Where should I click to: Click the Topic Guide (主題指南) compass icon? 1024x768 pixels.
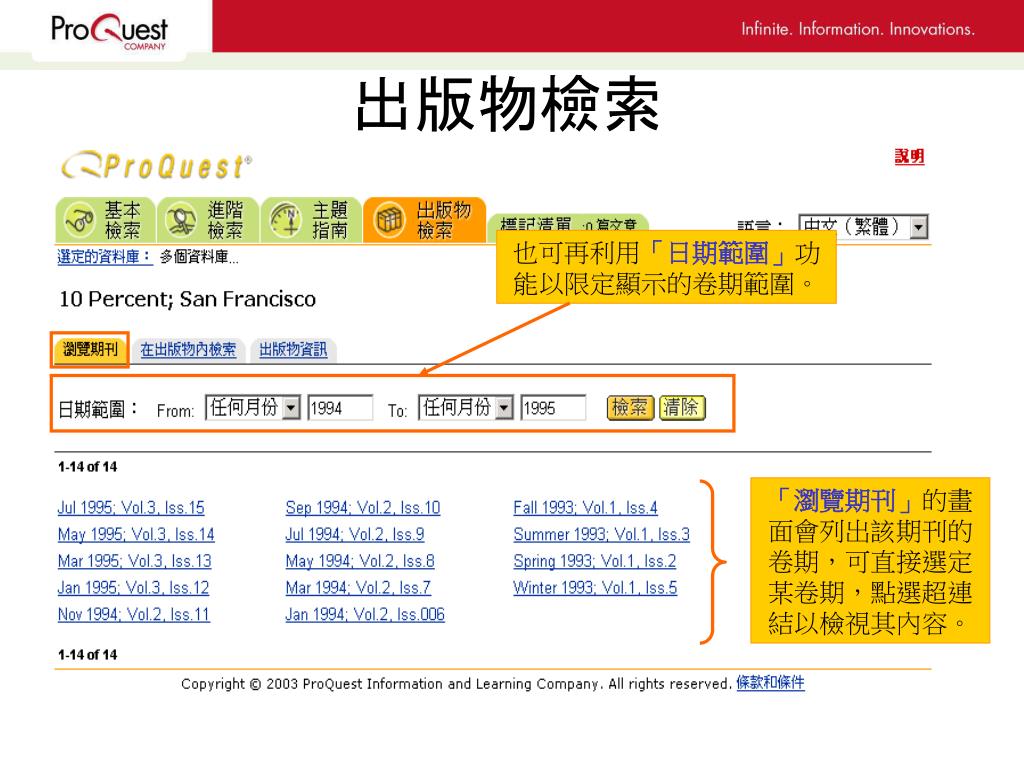click(x=285, y=220)
